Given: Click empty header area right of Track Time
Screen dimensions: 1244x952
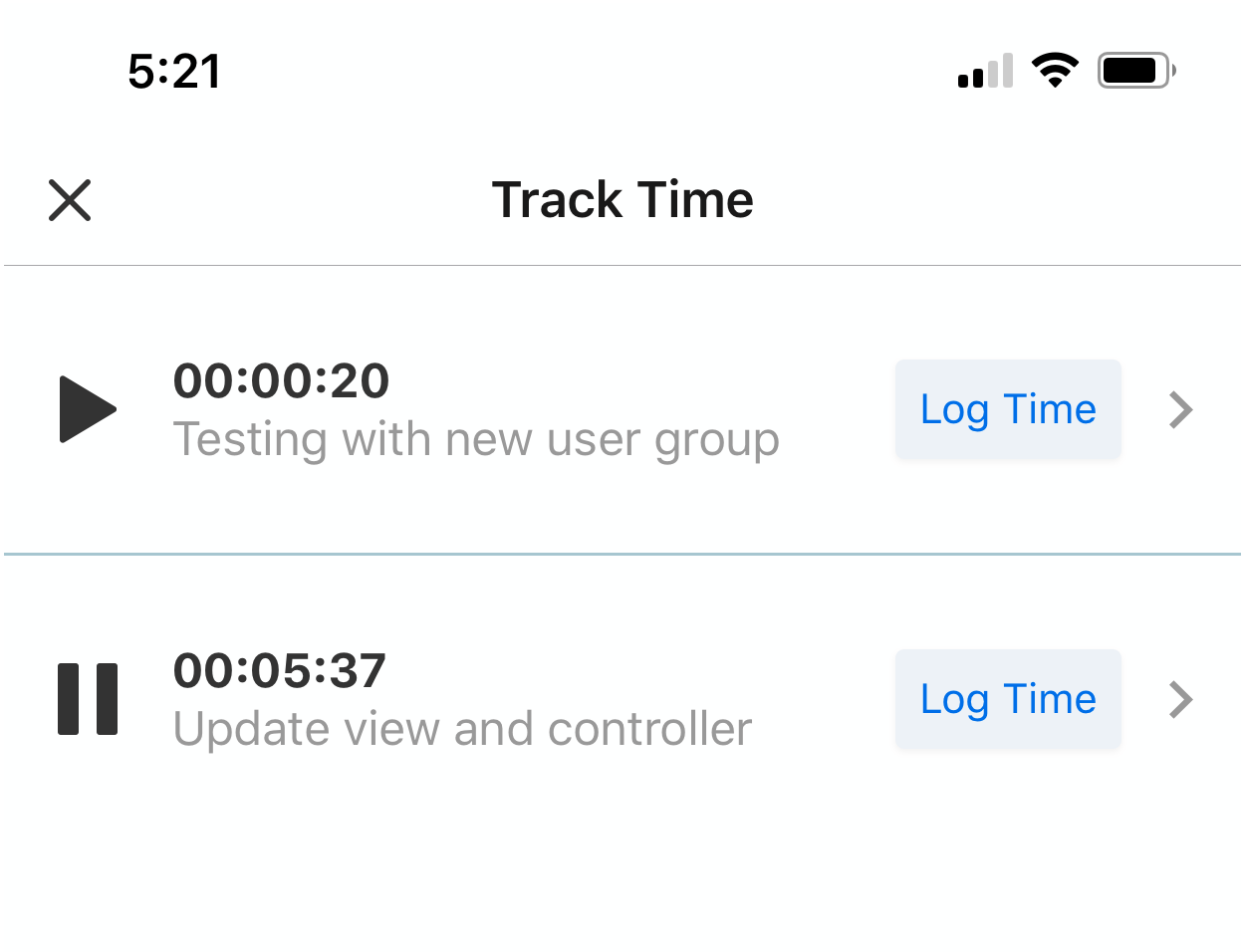Looking at the screenshot, I should click(996, 200).
